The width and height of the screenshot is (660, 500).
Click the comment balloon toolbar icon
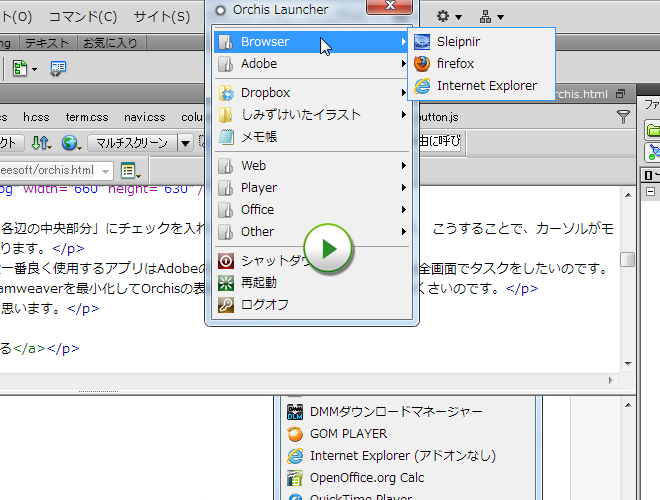click(58, 68)
